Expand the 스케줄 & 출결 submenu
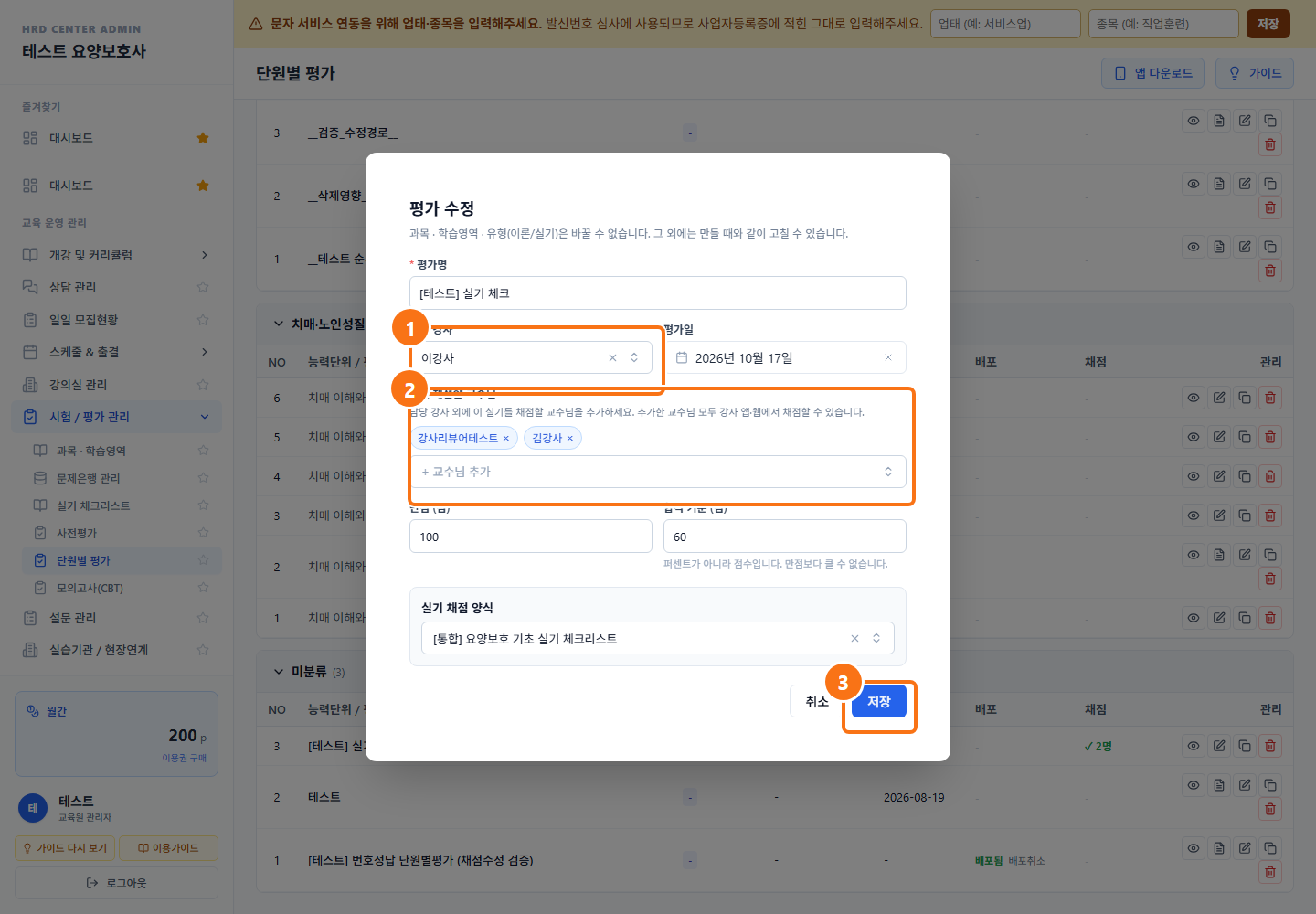Image resolution: width=1316 pixels, height=914 pixels. pyautogui.click(x=117, y=352)
